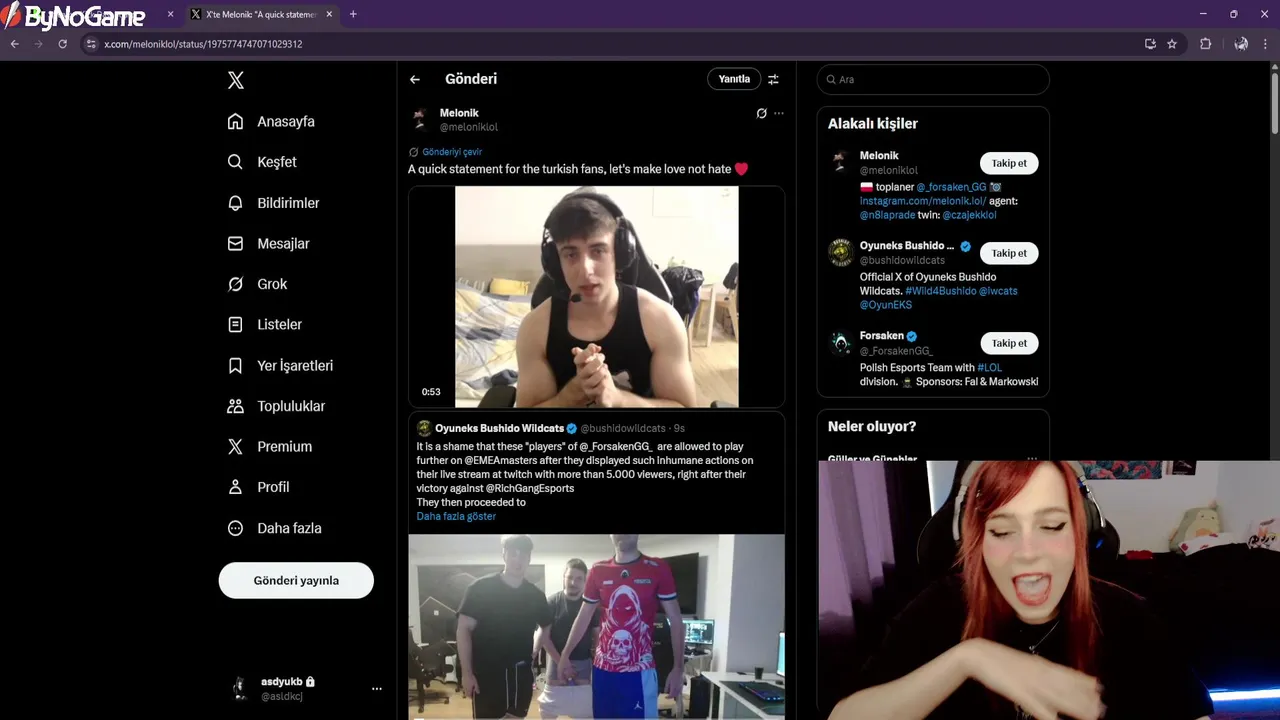The image size is (1280, 720).
Task: Open Keşfet search icon in sidebar
Action: click(x=235, y=162)
